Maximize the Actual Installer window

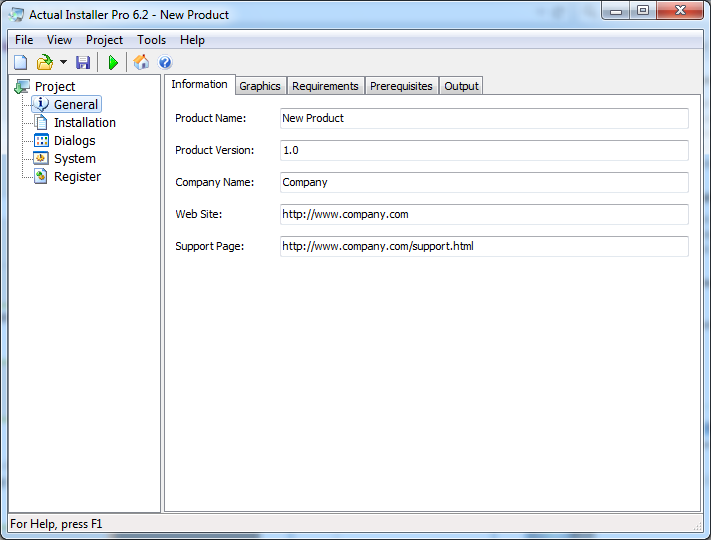[x=643, y=11]
